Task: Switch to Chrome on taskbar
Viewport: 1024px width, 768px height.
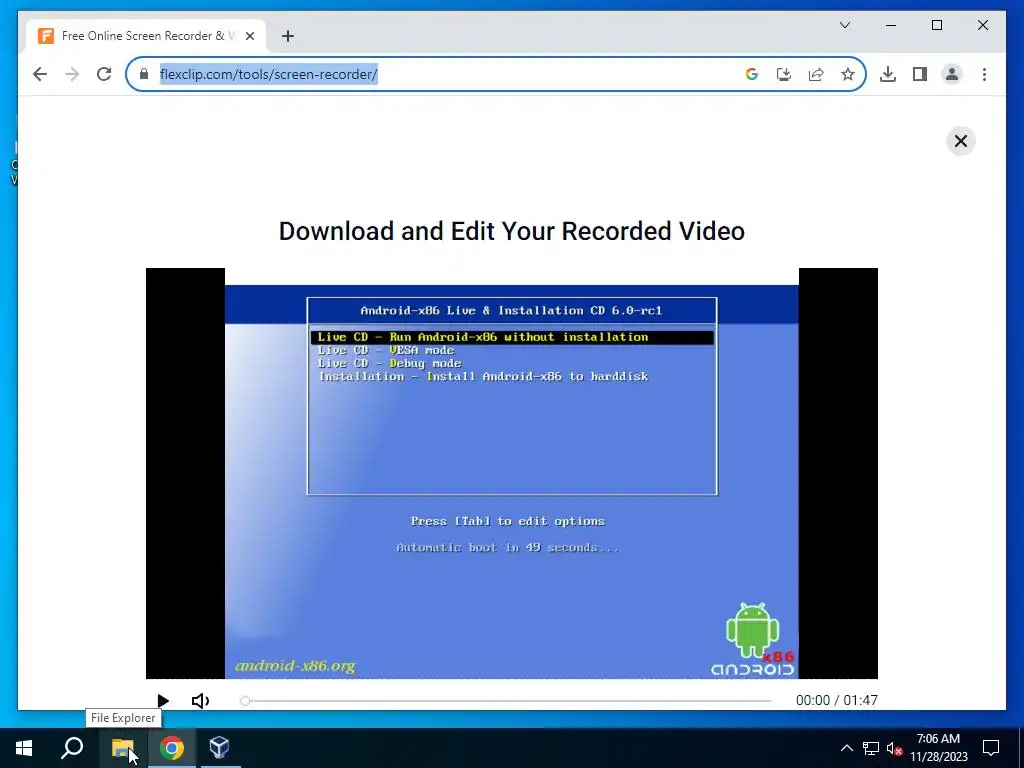Action: [x=171, y=748]
